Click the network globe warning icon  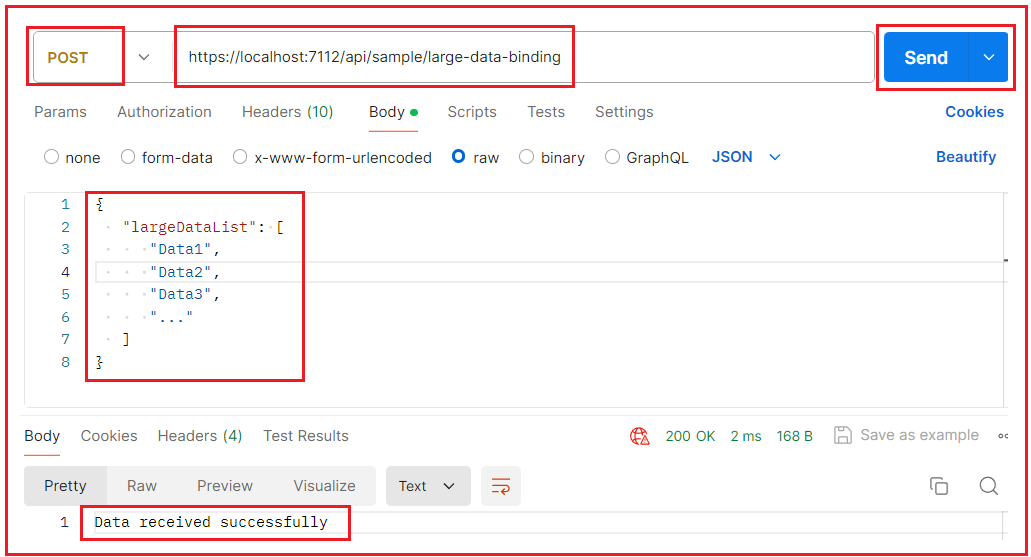click(640, 436)
